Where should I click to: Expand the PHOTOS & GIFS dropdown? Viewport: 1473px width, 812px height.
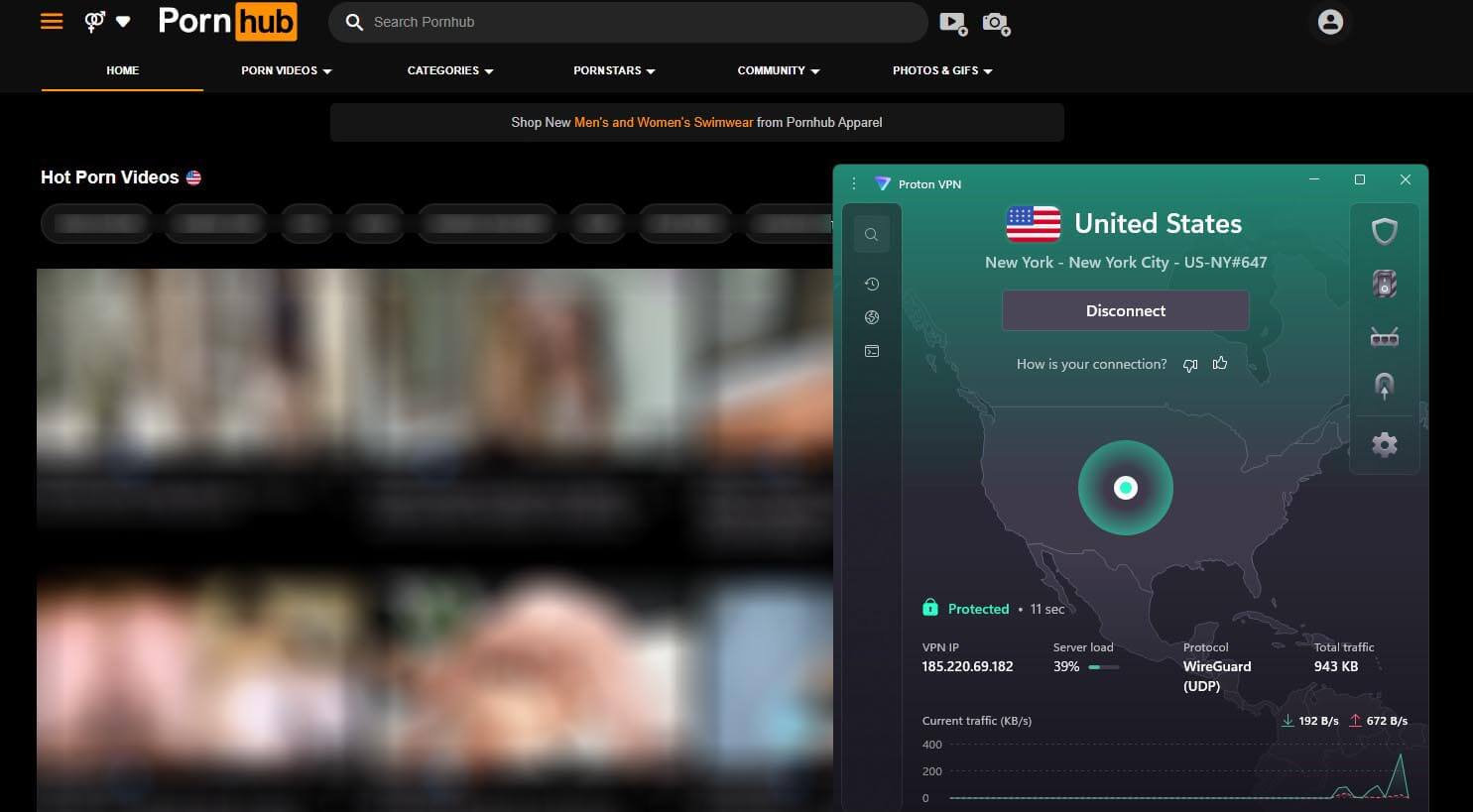942,70
